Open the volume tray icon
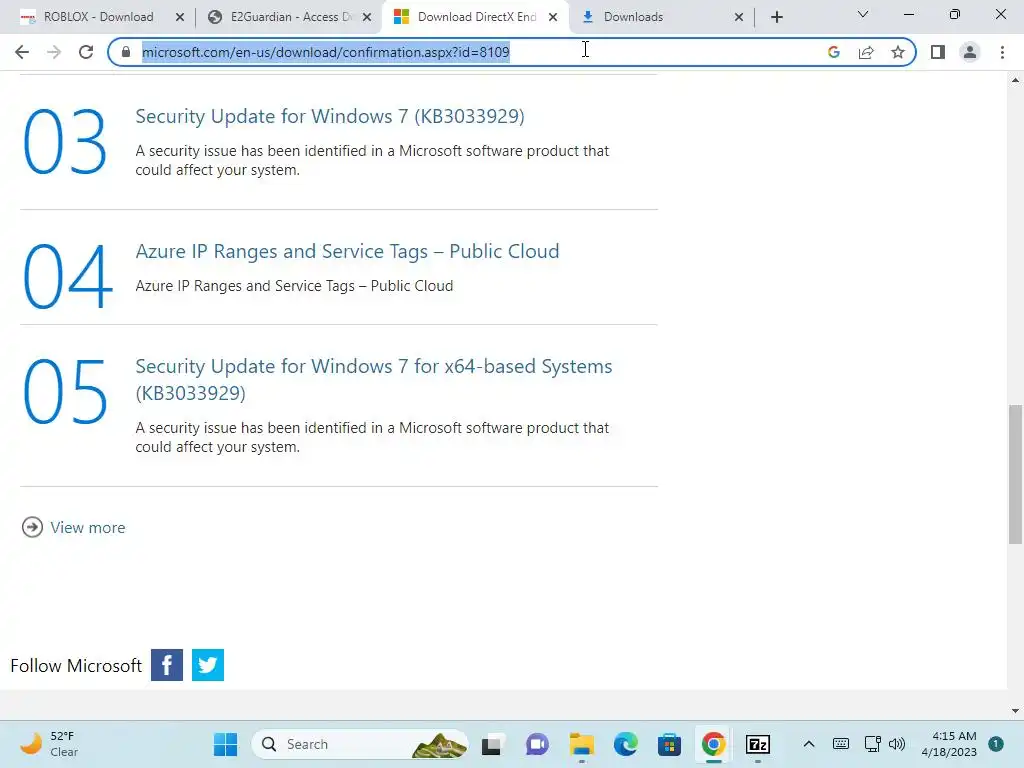Image resolution: width=1024 pixels, height=768 pixels. pos(897,744)
